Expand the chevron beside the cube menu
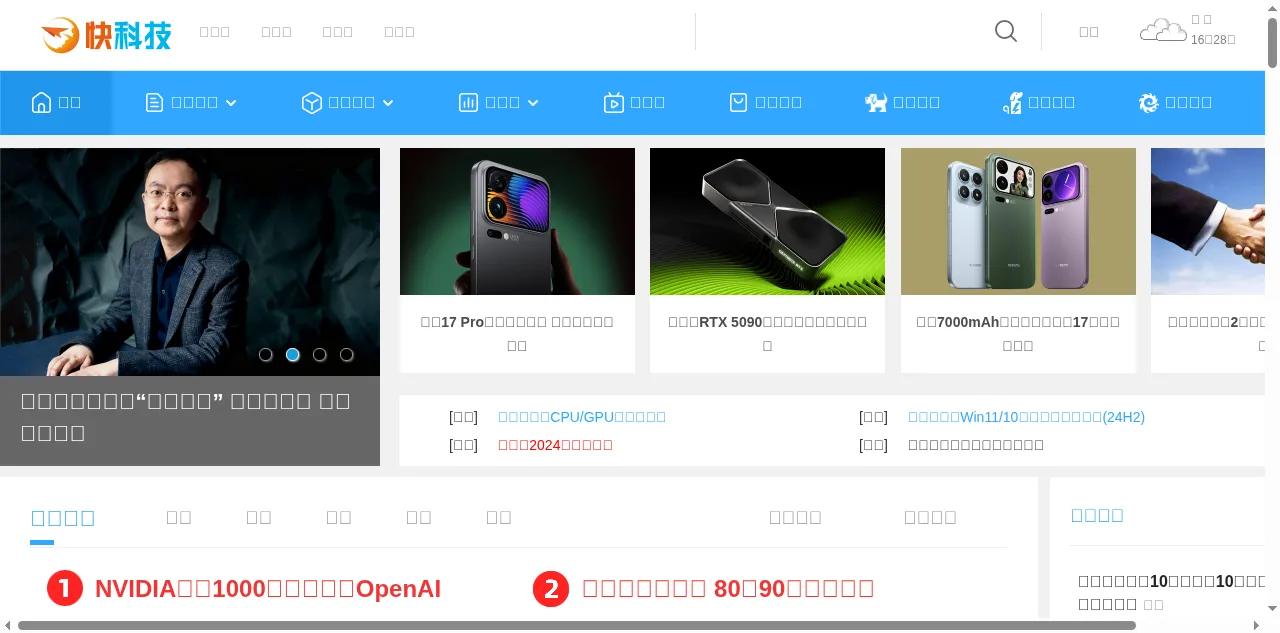The width and height of the screenshot is (1280, 633). coord(388,103)
